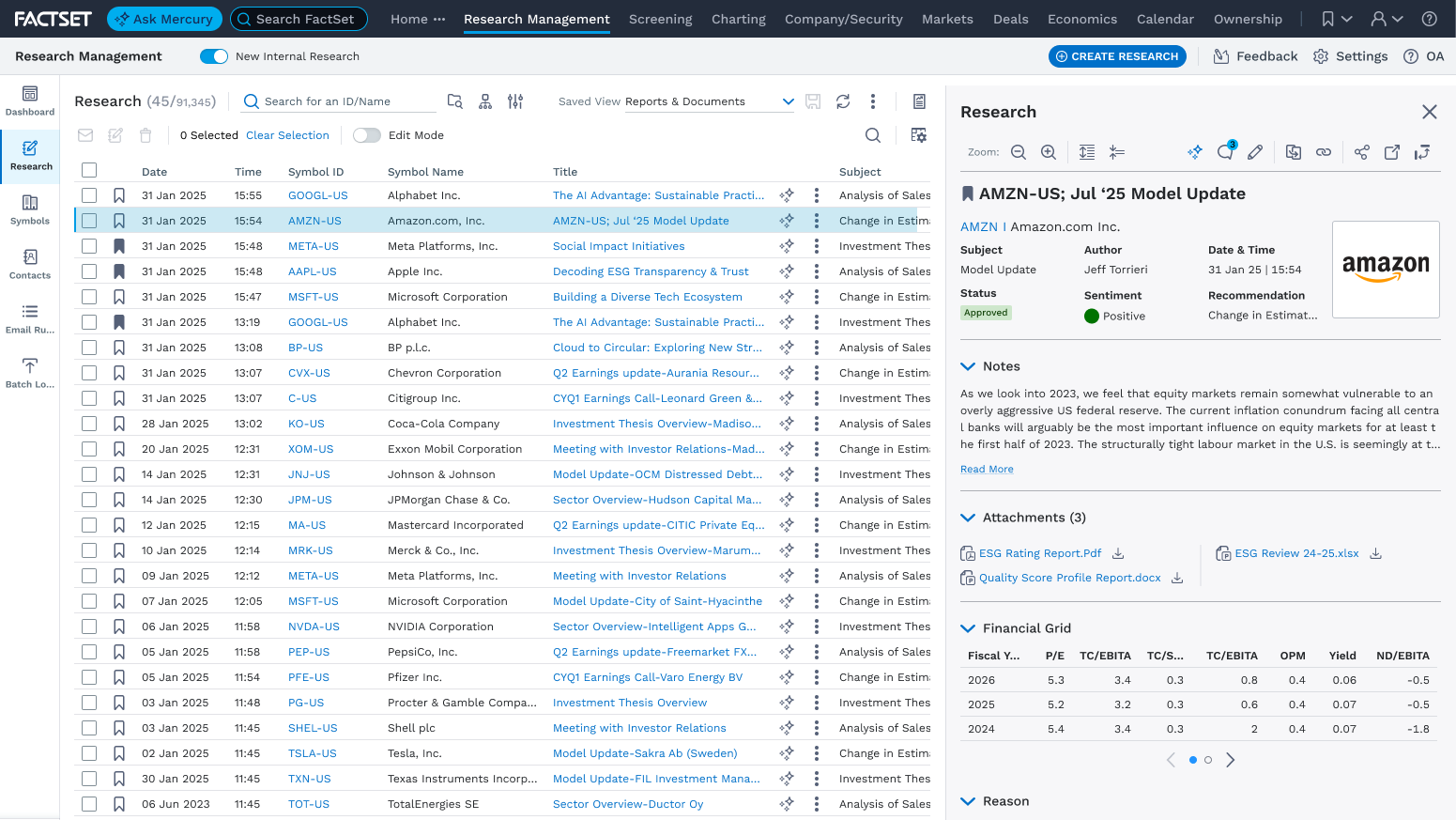Switch to the Charting tab

(739, 19)
